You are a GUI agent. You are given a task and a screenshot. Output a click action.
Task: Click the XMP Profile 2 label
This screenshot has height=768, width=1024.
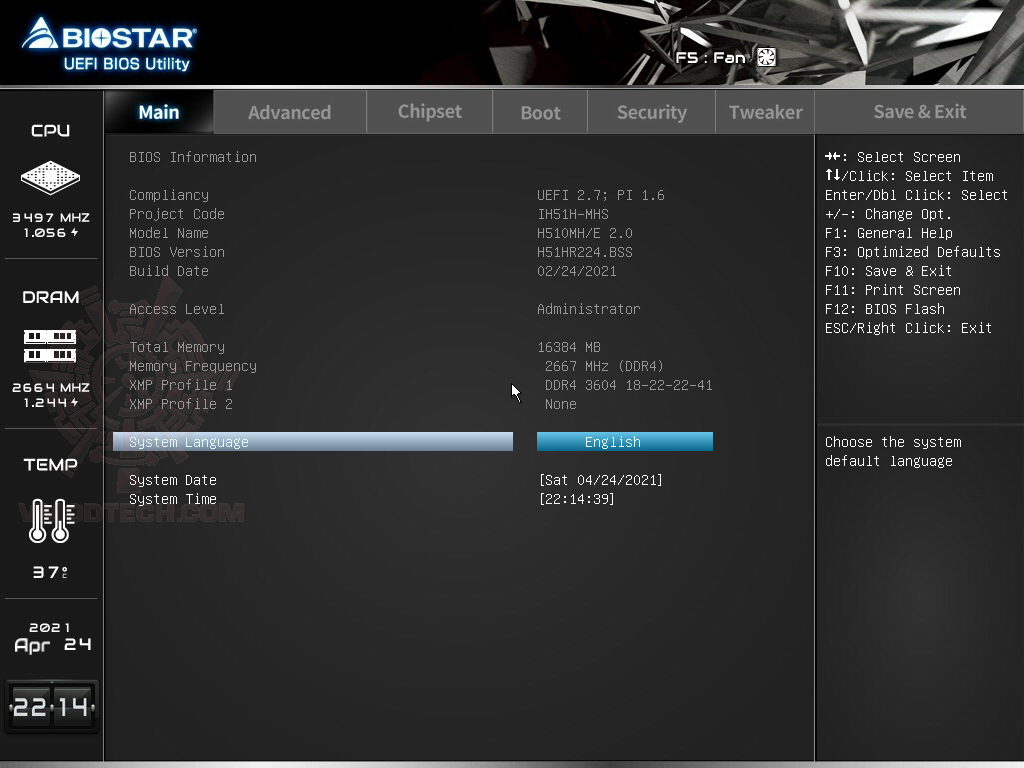(180, 404)
